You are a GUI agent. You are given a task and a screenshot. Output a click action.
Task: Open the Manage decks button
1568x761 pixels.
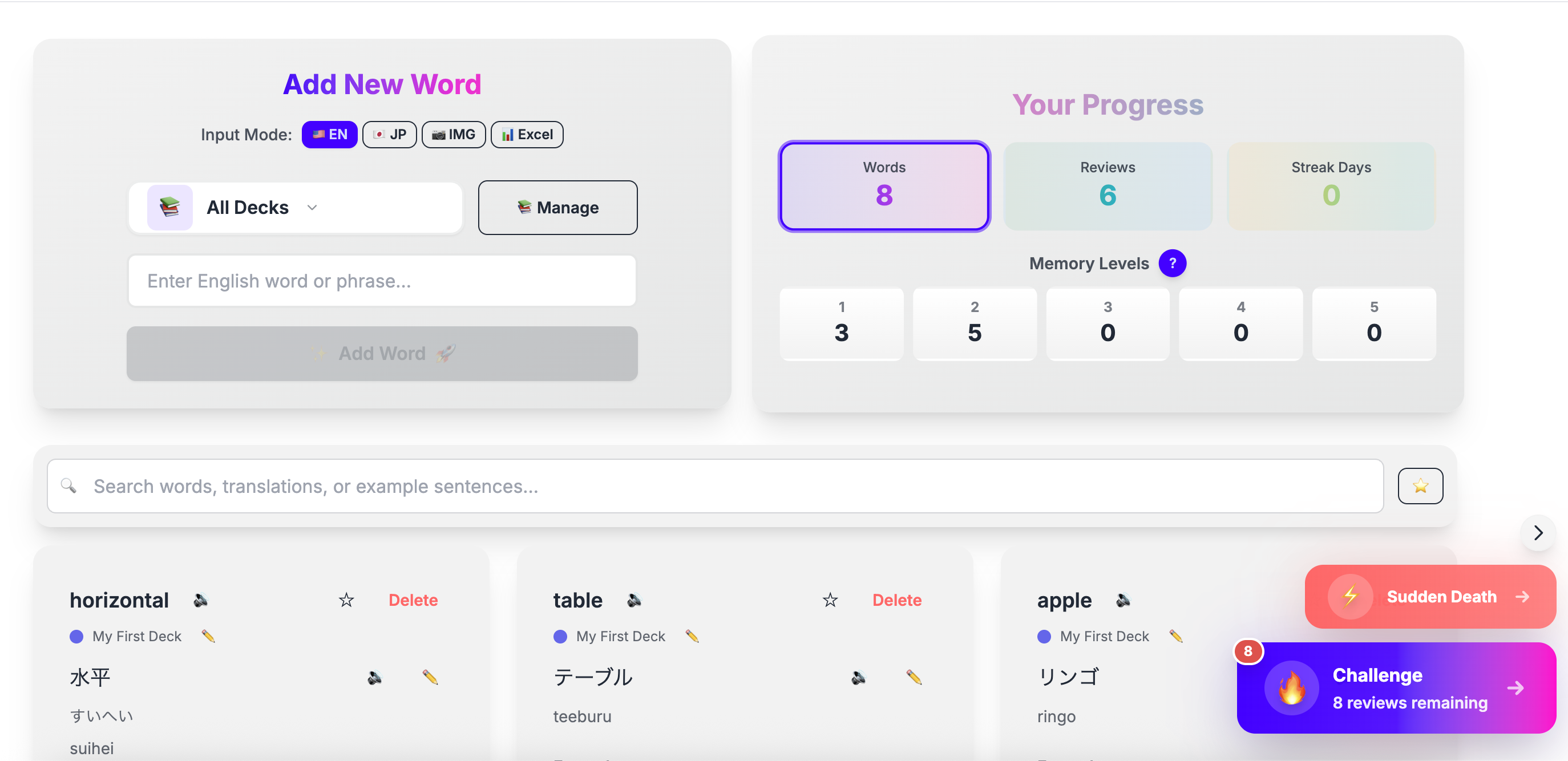pyautogui.click(x=557, y=208)
